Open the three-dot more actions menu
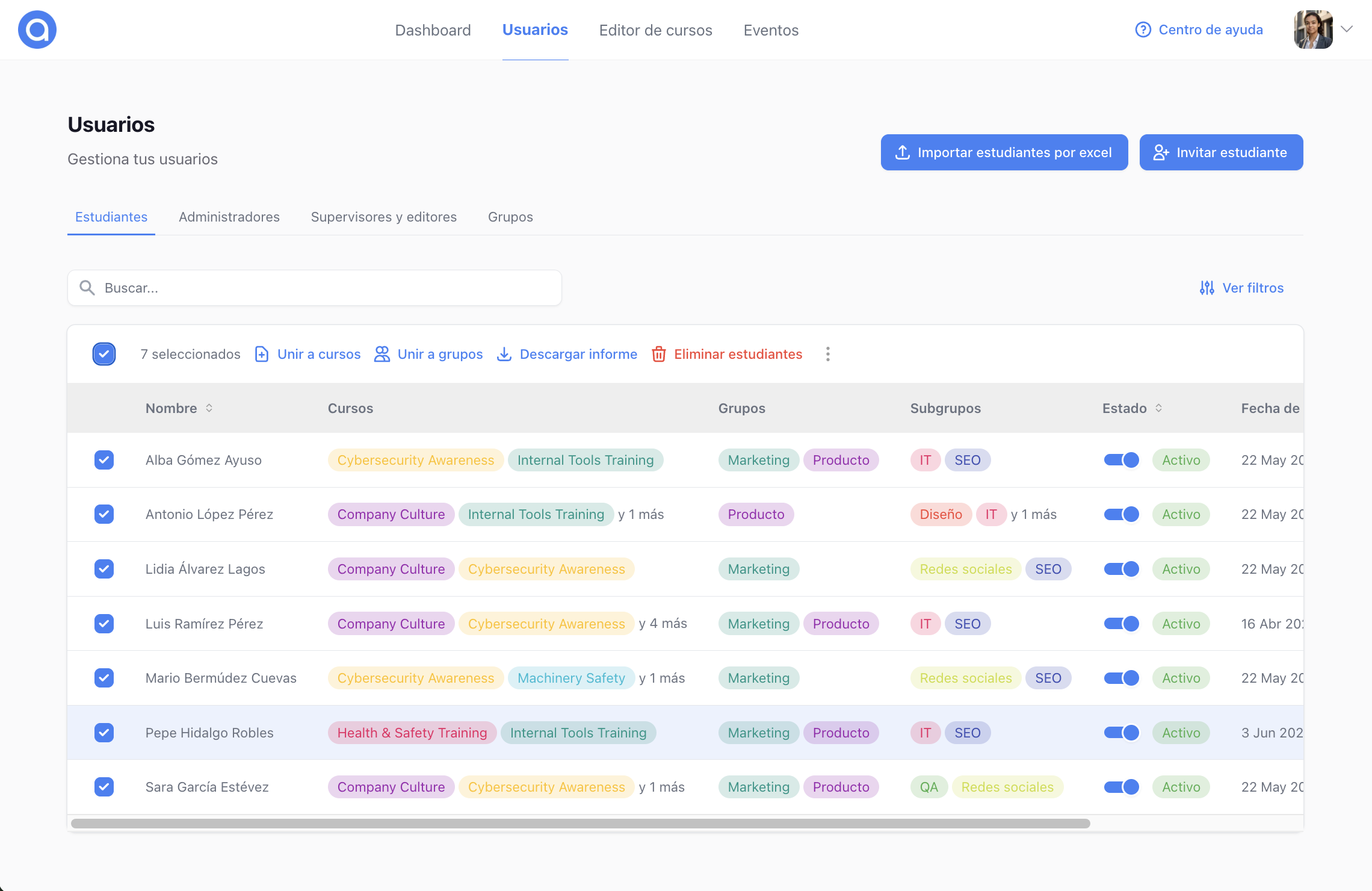 click(x=828, y=354)
